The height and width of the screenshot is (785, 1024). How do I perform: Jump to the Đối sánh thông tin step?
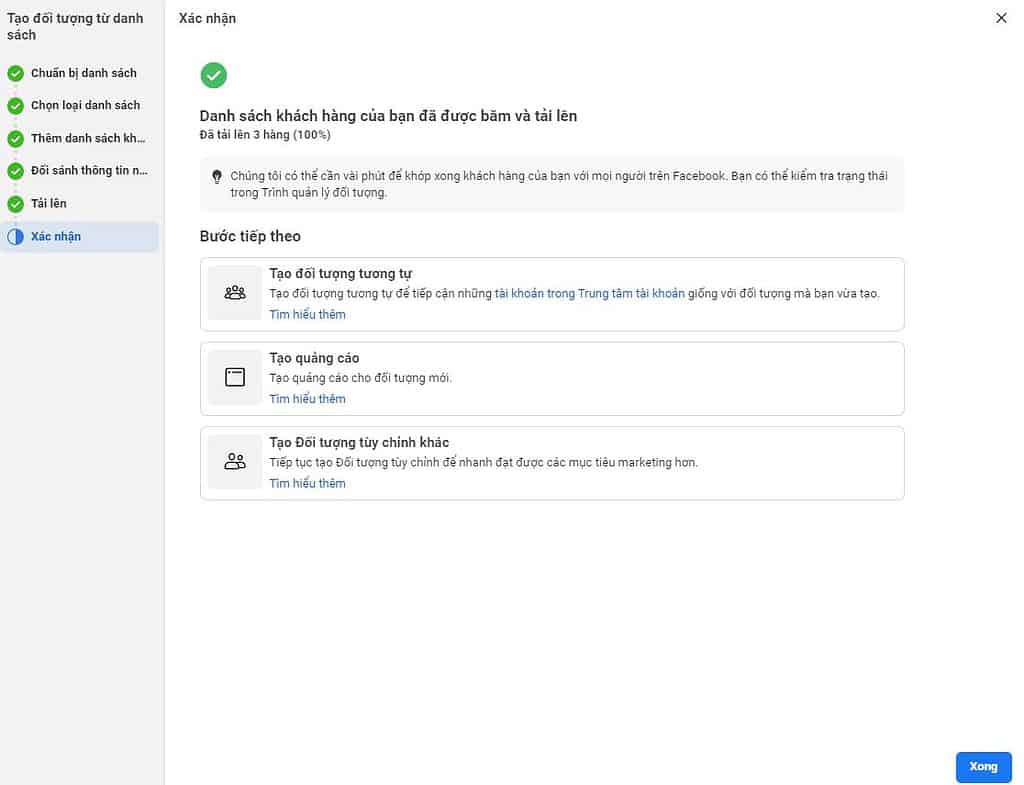88,170
